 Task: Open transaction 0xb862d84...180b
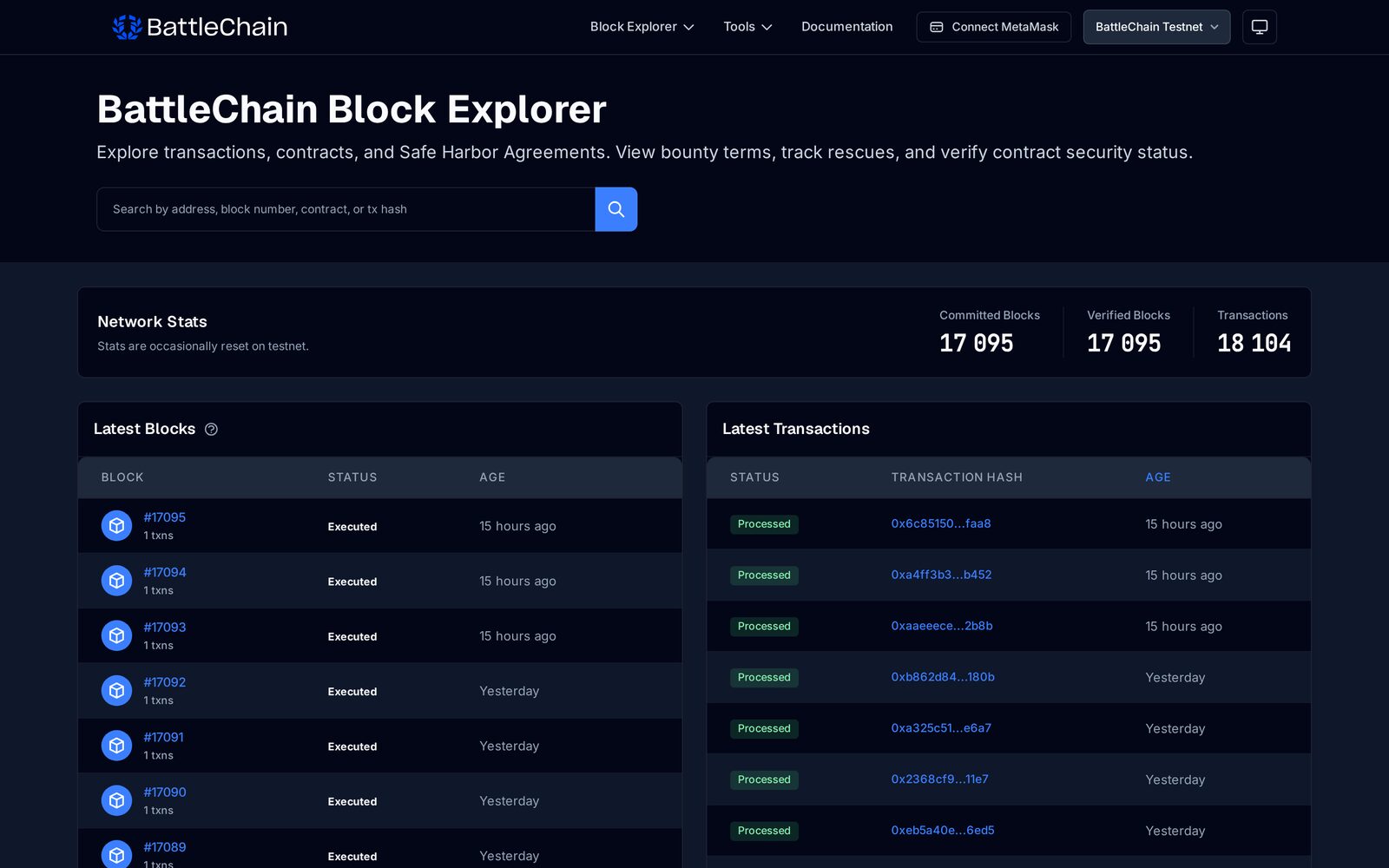point(943,677)
